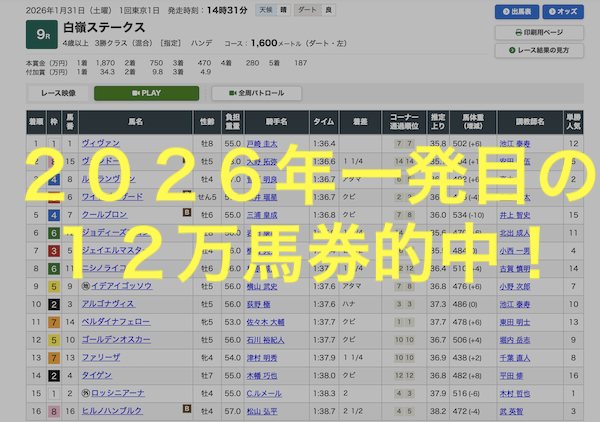Open horse link ベルダイナフェロー
The height and width of the screenshot is (422, 600).
116,322
